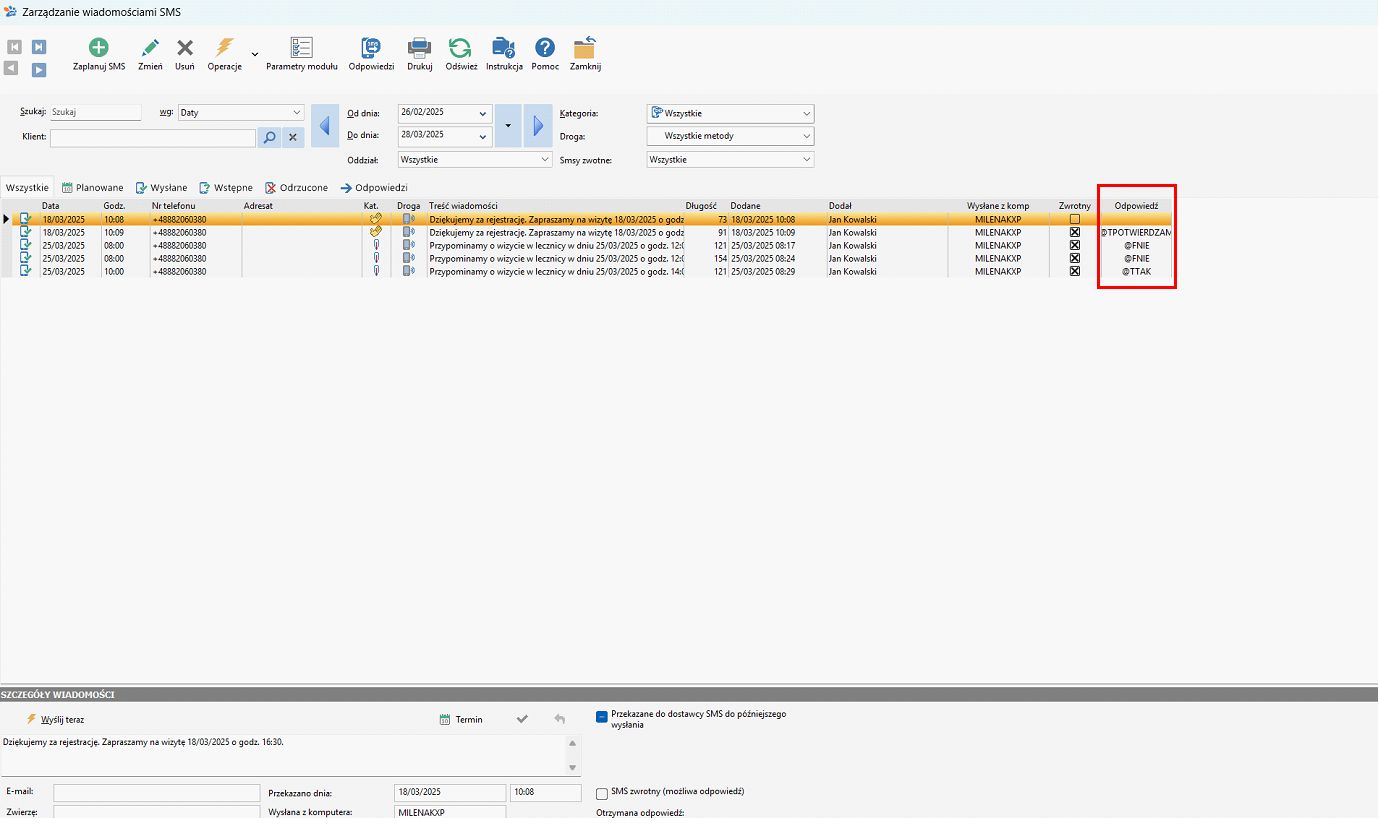Switch to the Planowane tab
1379x839 pixels.
click(x=93, y=187)
